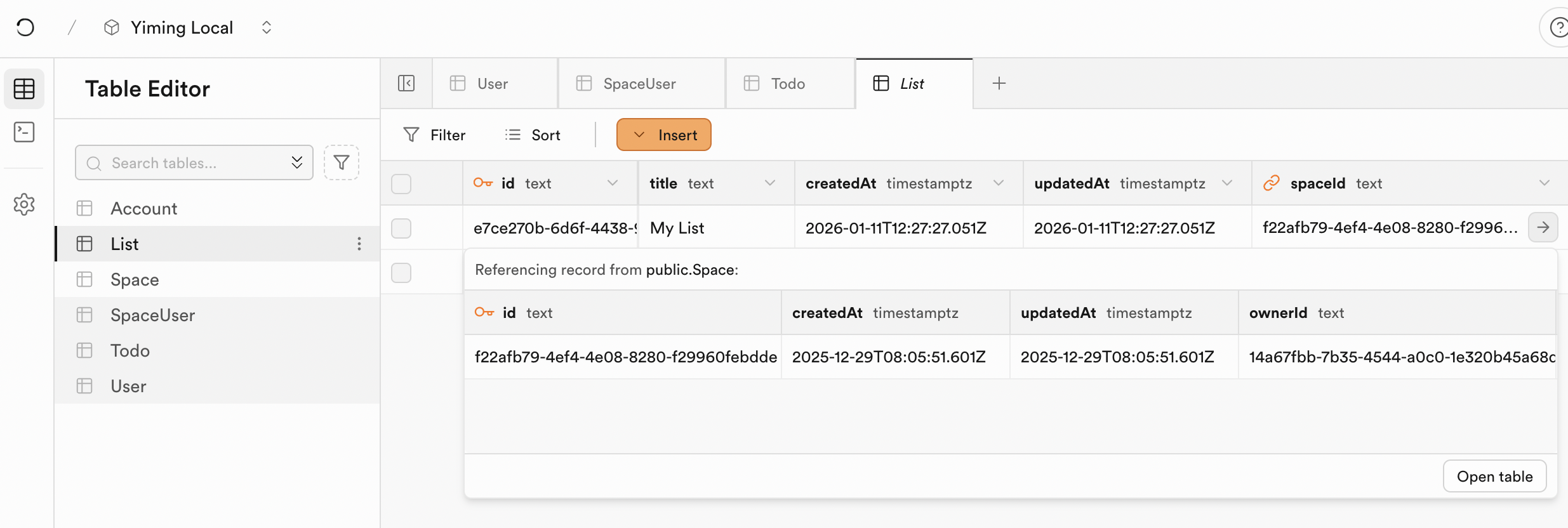Image resolution: width=1568 pixels, height=528 pixels.
Task: Click the spaceId reference arrow icon
Action: (x=1543, y=227)
